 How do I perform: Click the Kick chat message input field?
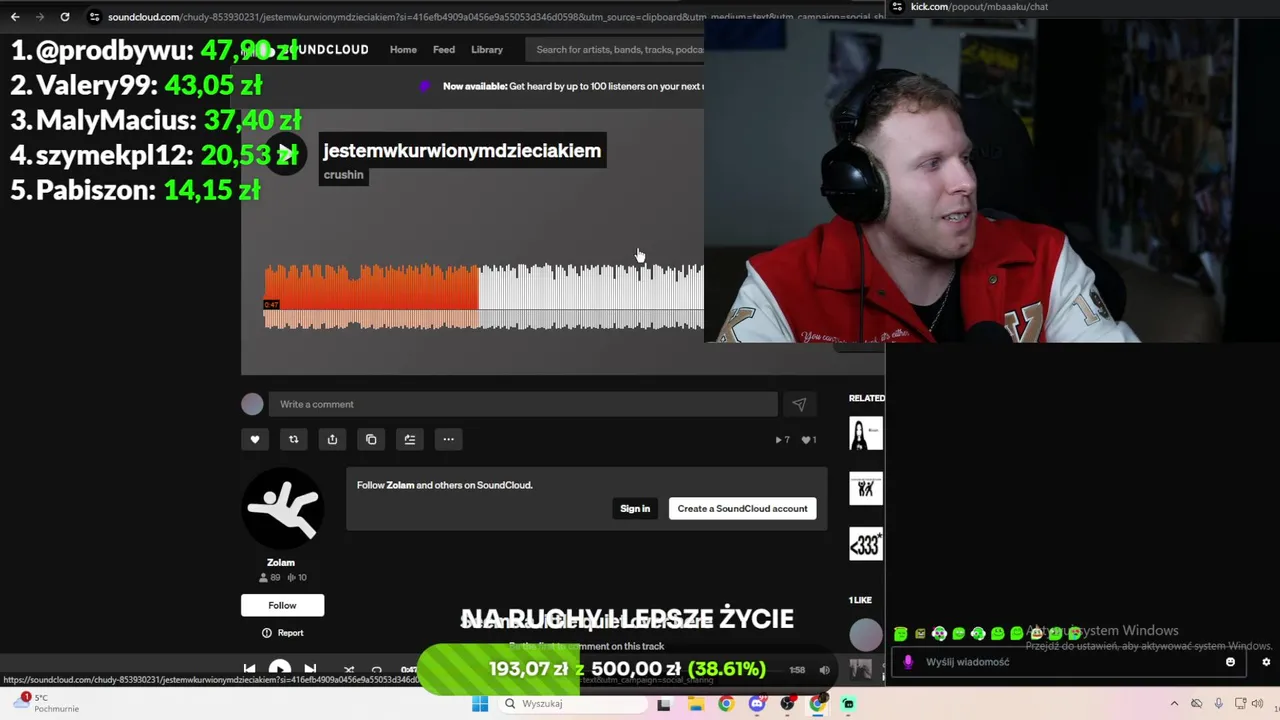pos(1070,662)
